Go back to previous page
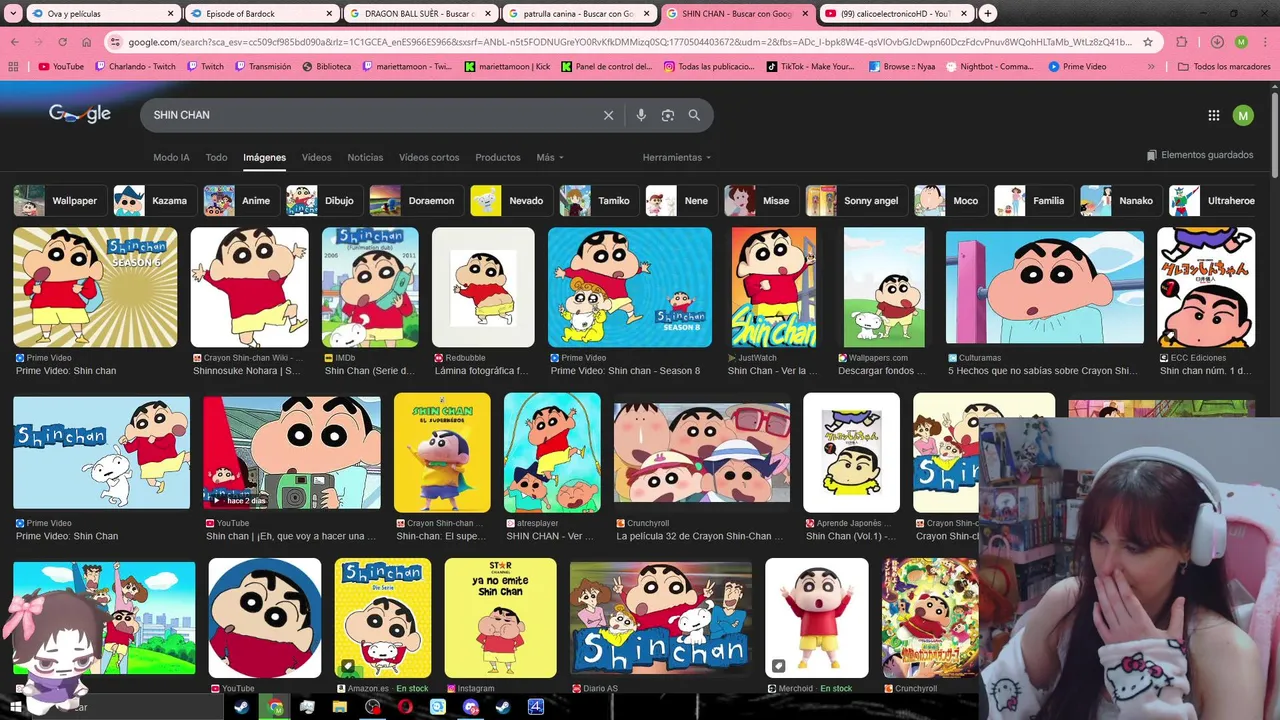Image resolution: width=1280 pixels, height=720 pixels. (15, 42)
